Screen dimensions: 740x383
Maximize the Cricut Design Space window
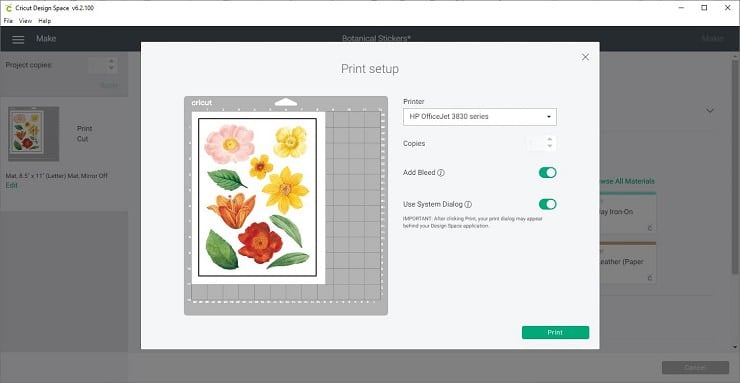(704, 8)
